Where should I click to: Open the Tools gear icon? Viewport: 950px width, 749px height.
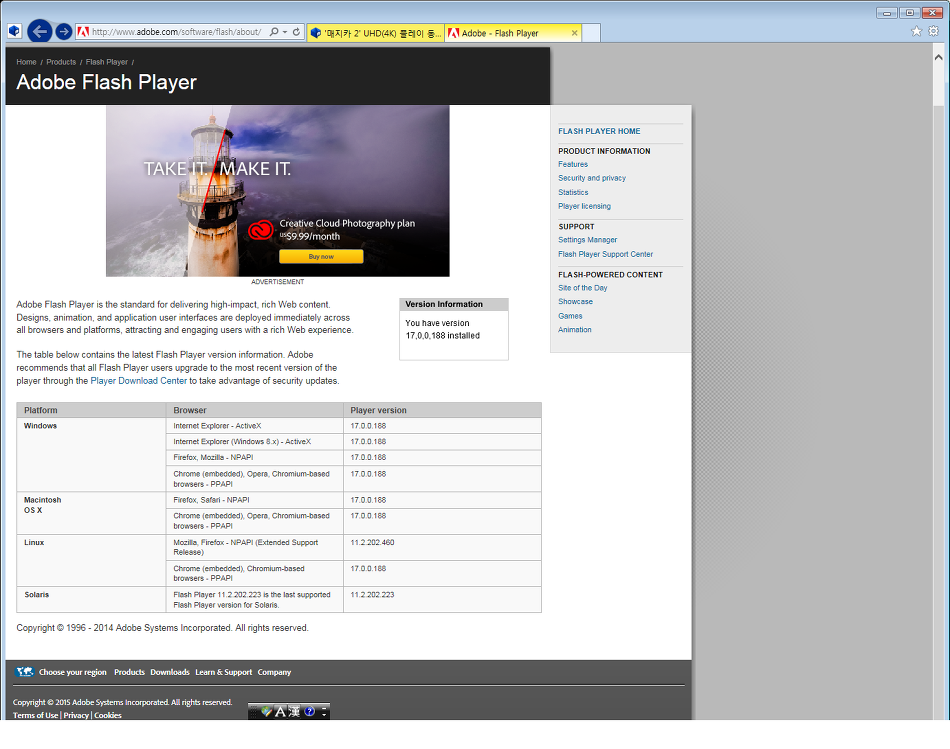pos(934,31)
